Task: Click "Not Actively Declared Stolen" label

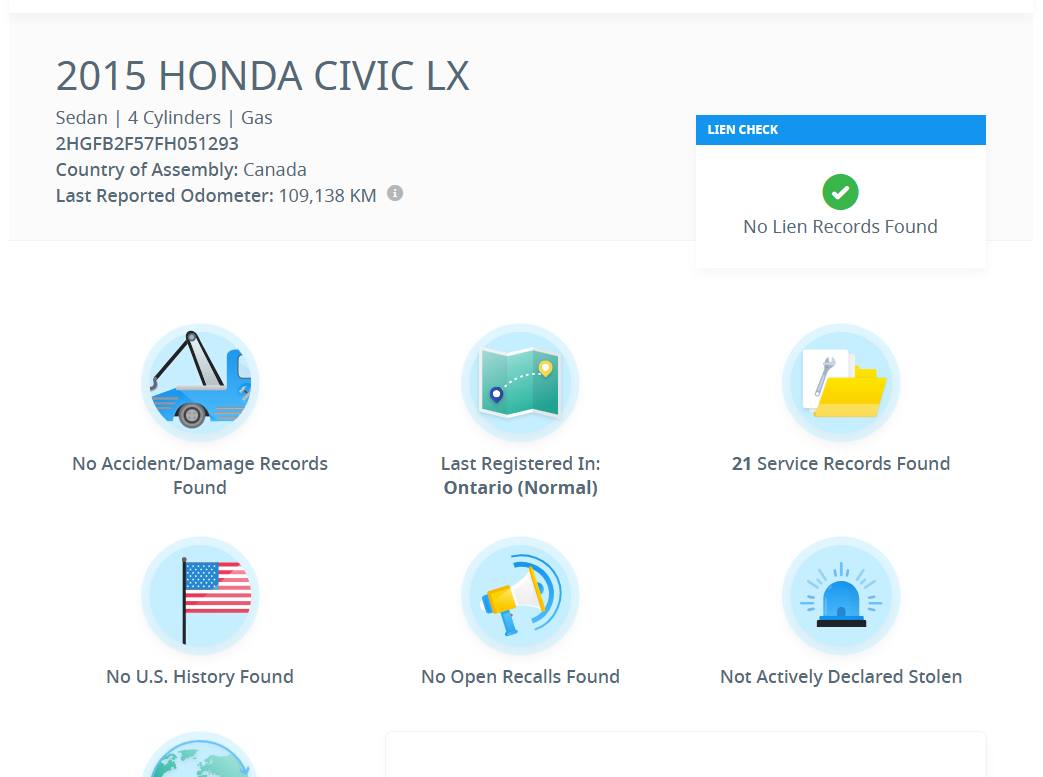Action: point(841,677)
